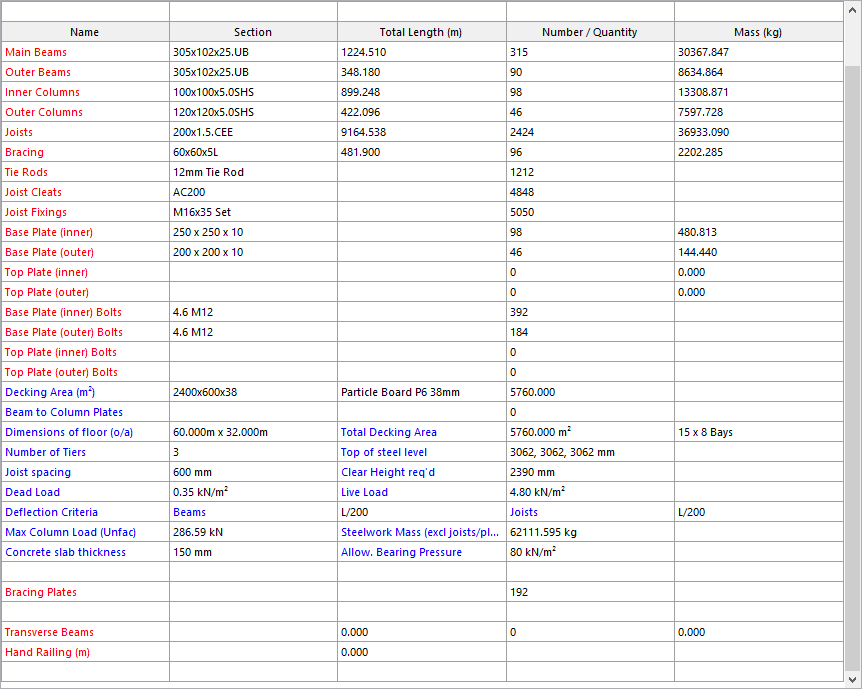Select the Deflection Criteria label cell
Image resolution: width=862 pixels, height=689 pixels.
click(x=85, y=512)
